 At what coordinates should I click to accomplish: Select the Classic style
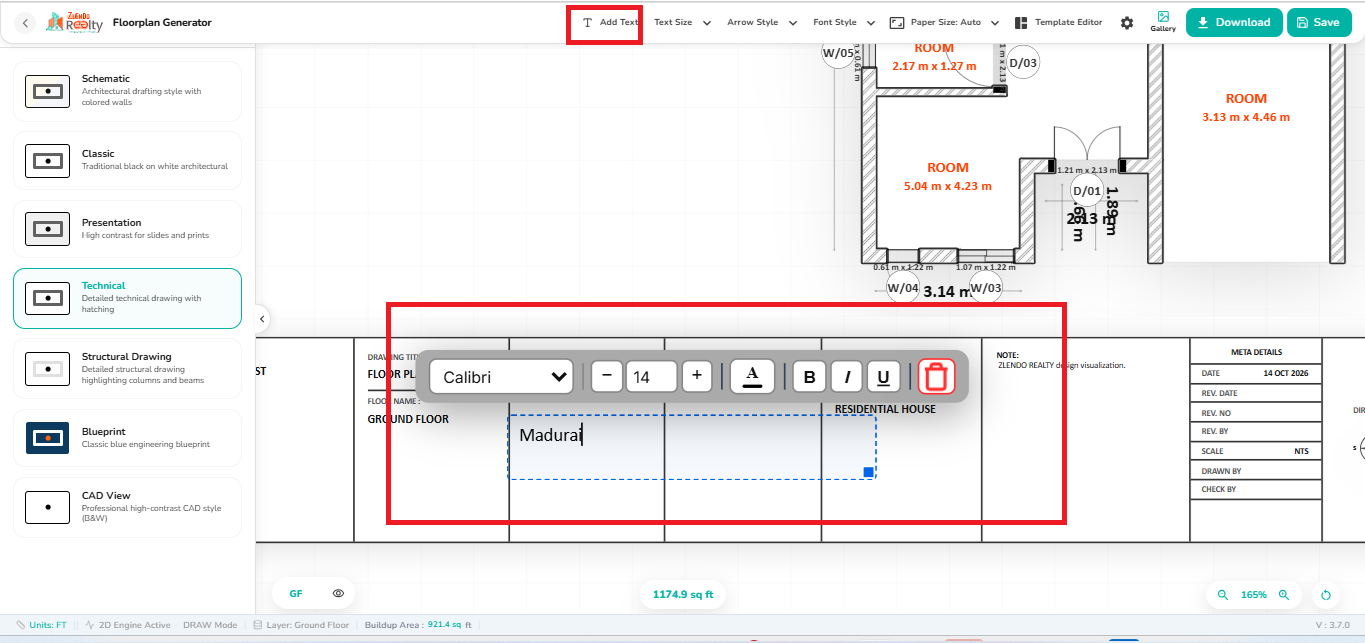pos(127,160)
